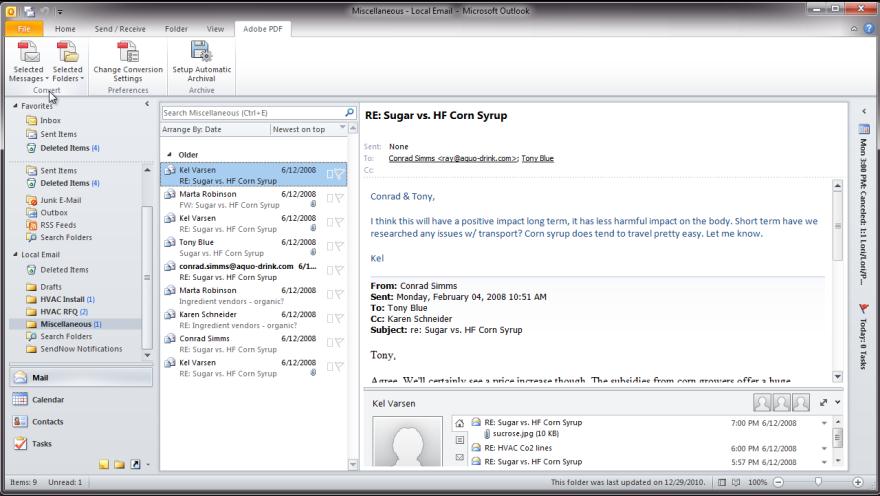
Task: Expand the 7:00 PM activity item dropdown
Action: (824, 423)
